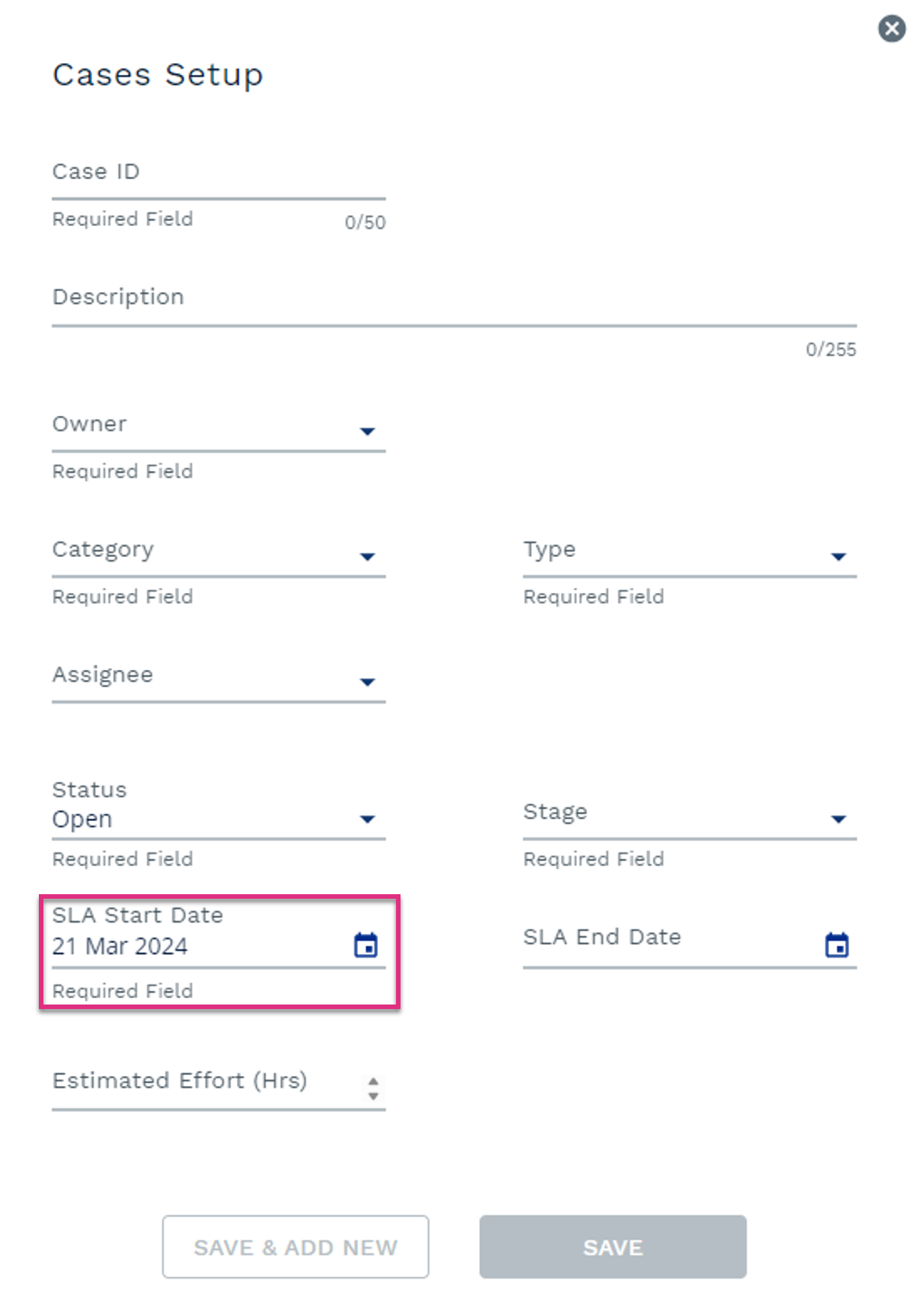This screenshot has height=1302, width=924.
Task: Click the SAVE button
Action: tap(613, 1247)
